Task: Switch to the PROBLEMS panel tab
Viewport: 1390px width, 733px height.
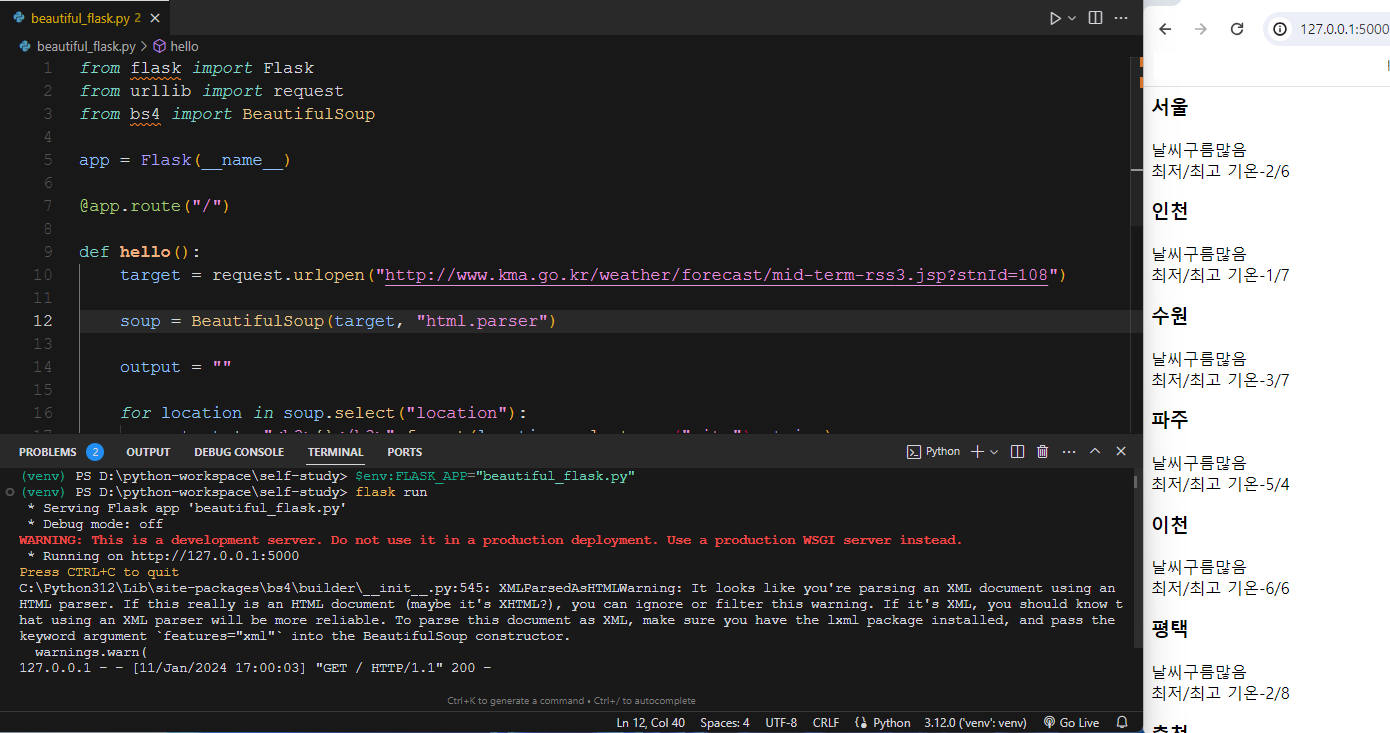Action: [60, 452]
